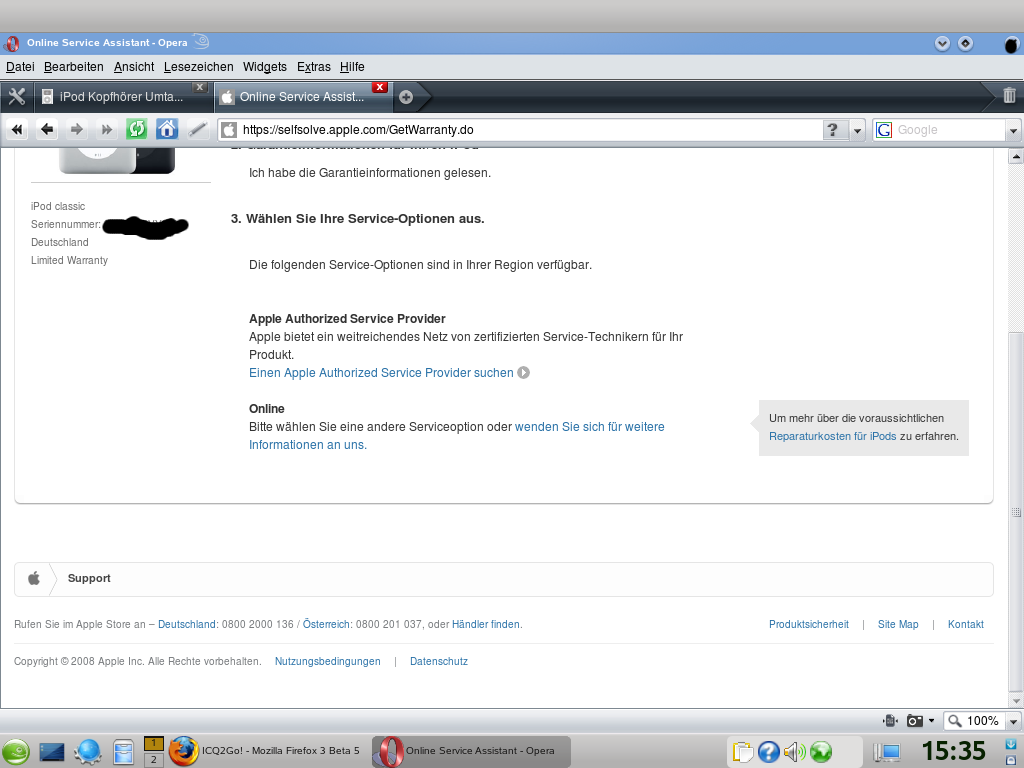This screenshot has height=768, width=1024.
Task: Follow the Apple Authorized Service Provider suchen link
Action: pos(381,372)
